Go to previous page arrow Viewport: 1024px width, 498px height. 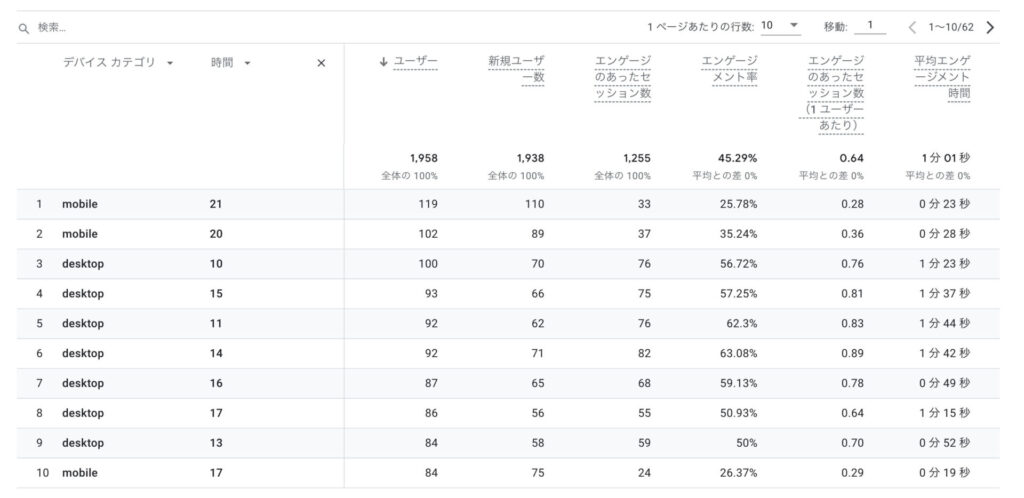pyautogui.click(x=912, y=27)
